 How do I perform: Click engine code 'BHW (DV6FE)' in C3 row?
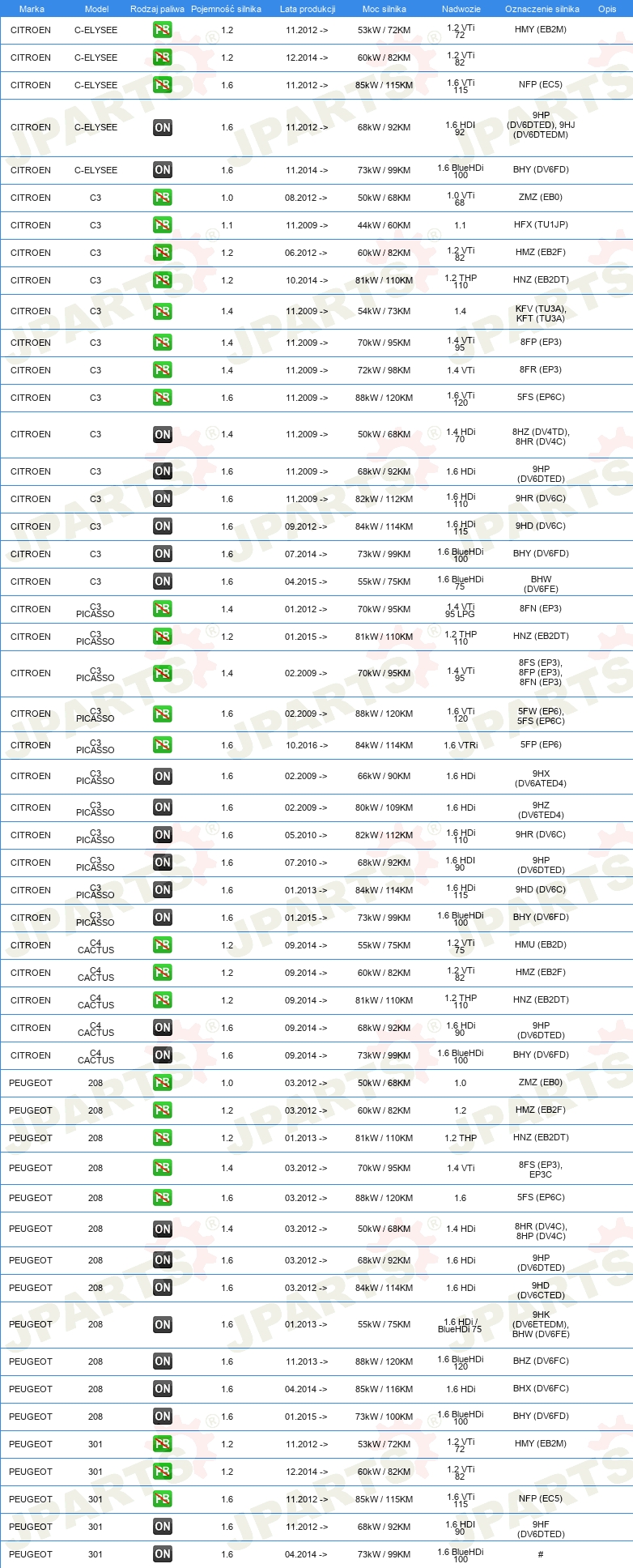point(541,585)
